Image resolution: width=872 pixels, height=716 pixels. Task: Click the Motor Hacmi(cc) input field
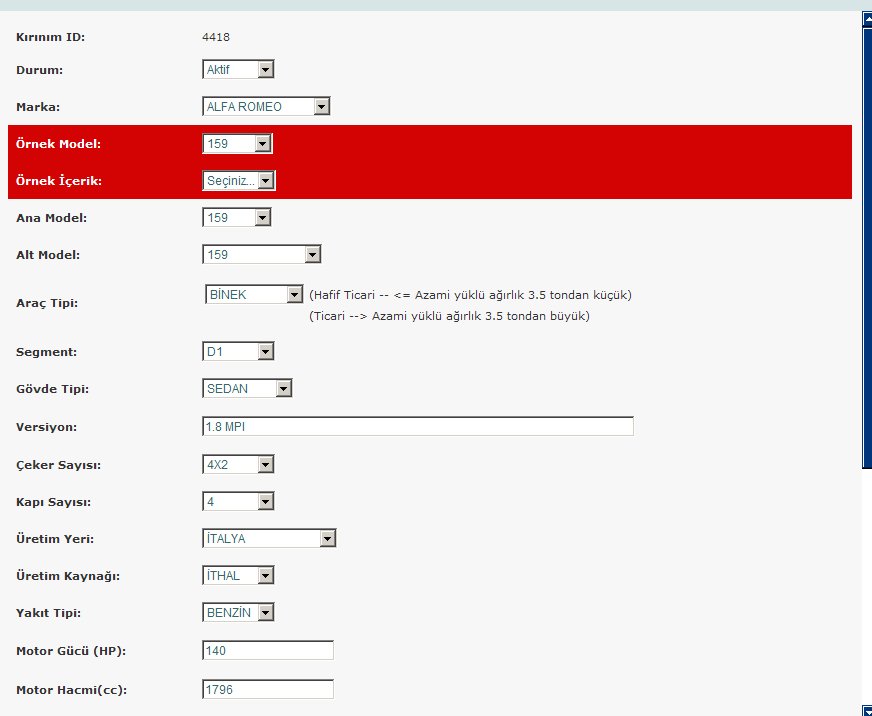tap(267, 689)
